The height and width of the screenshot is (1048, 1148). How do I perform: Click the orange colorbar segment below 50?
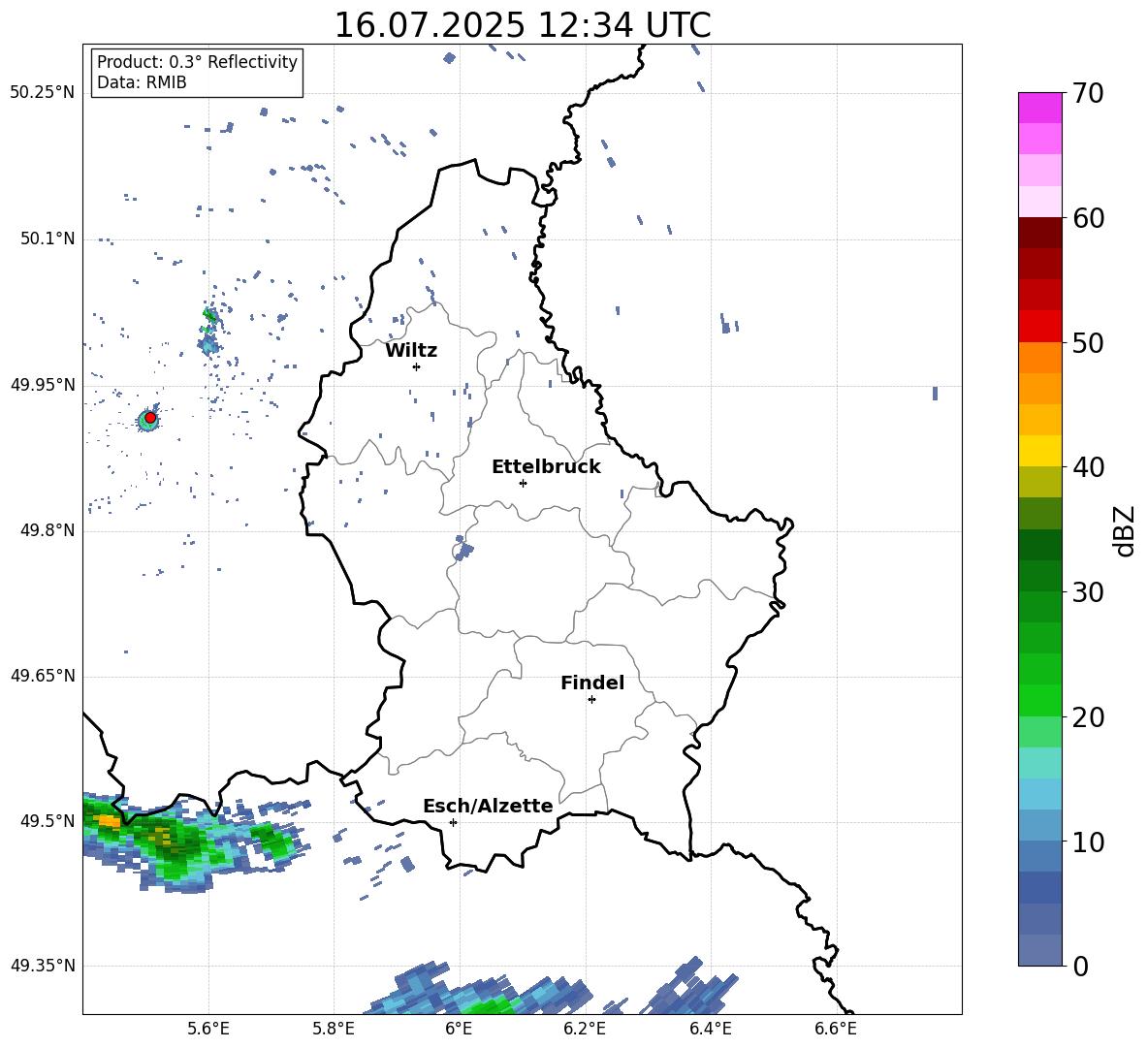click(x=1039, y=358)
